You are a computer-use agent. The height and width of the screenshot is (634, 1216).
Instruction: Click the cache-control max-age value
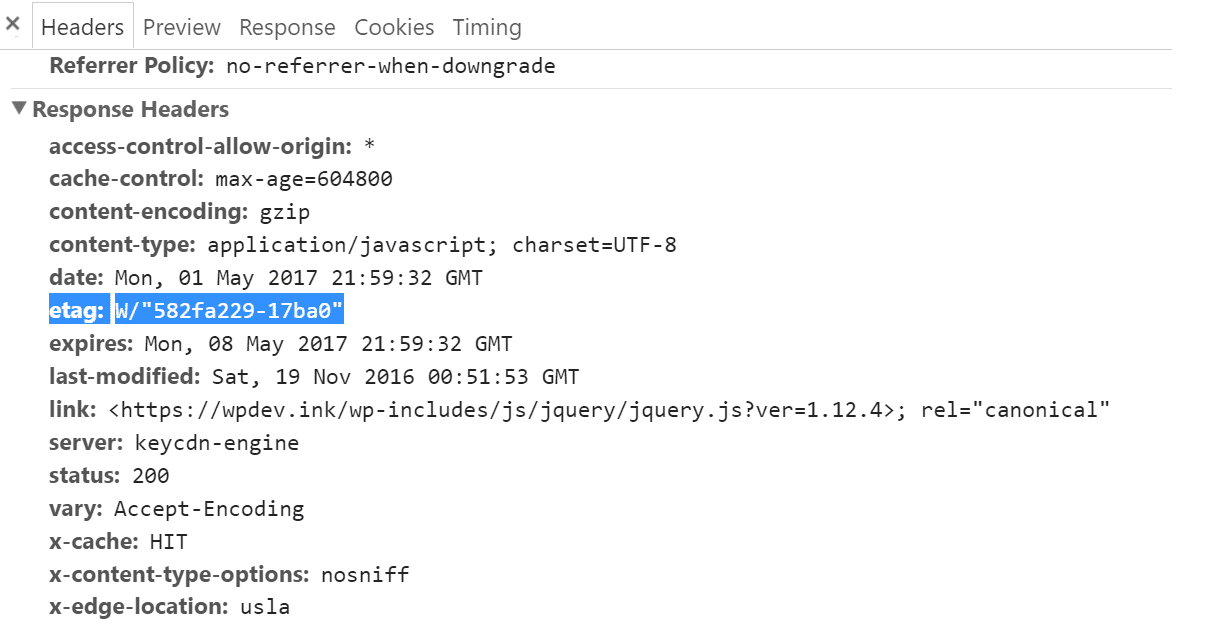pos(304,180)
